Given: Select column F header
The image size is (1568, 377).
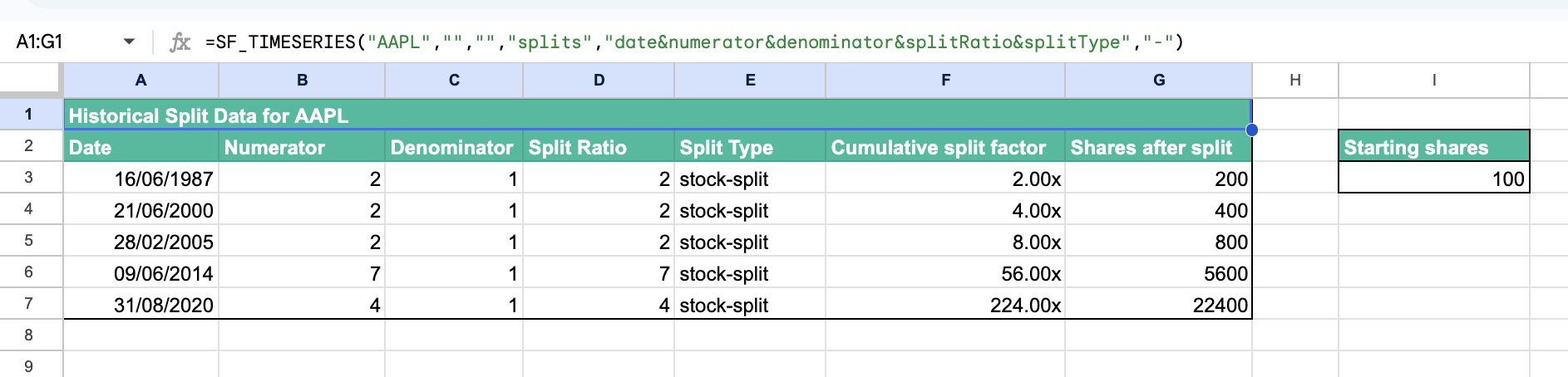Looking at the screenshot, I should coord(945,81).
